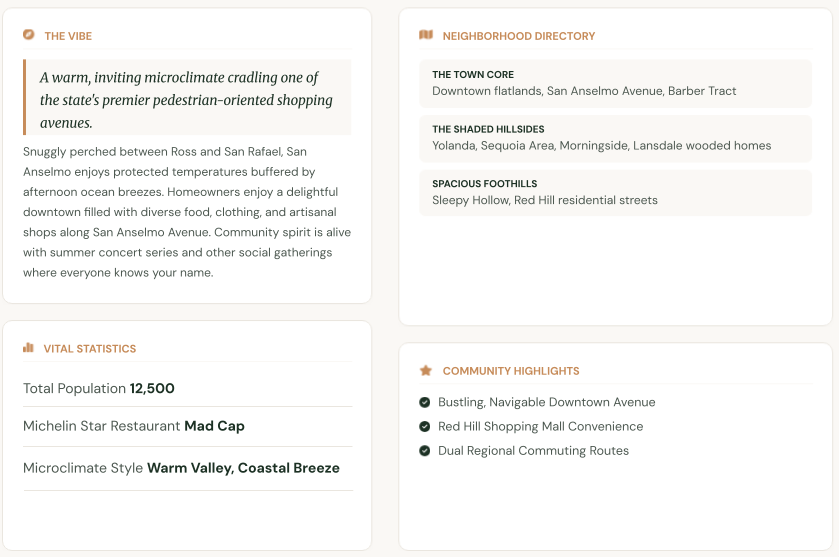
Task: Select the Spacious Foothills directory card
Action: 615,193
